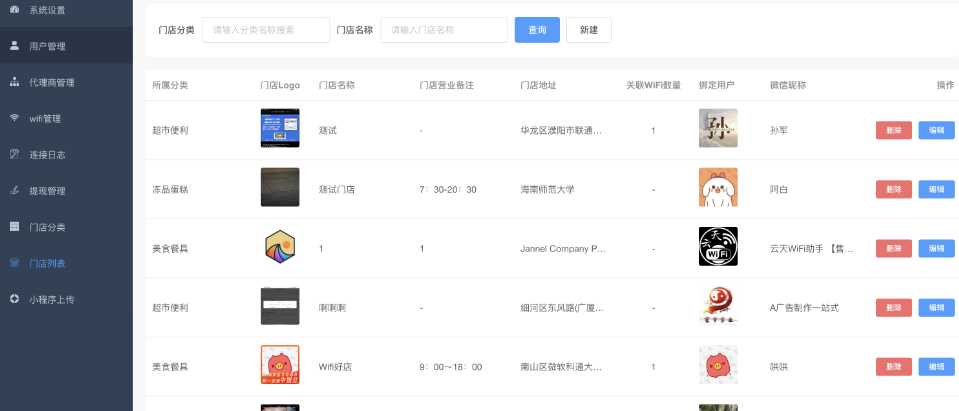Click the 门店列表 shop icon
Viewport: 959px width, 411px height.
pyautogui.click(x=15, y=263)
